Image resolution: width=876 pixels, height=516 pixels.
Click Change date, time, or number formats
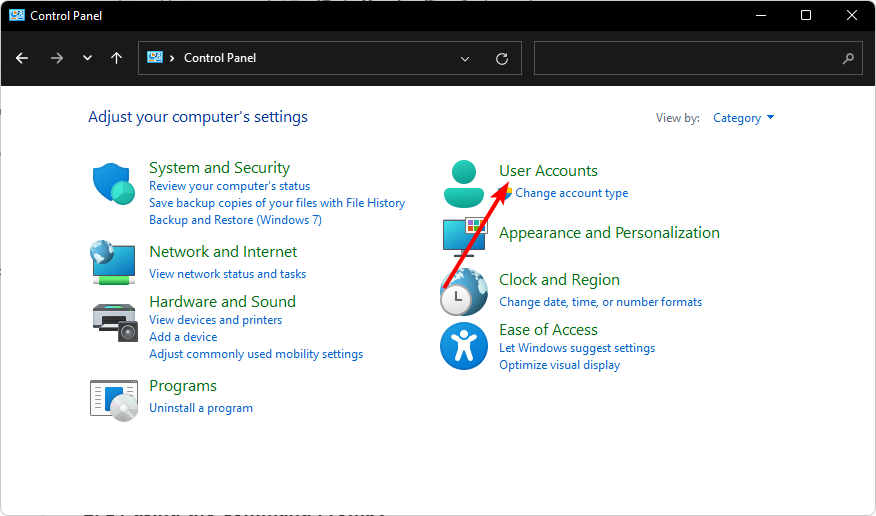click(x=600, y=302)
